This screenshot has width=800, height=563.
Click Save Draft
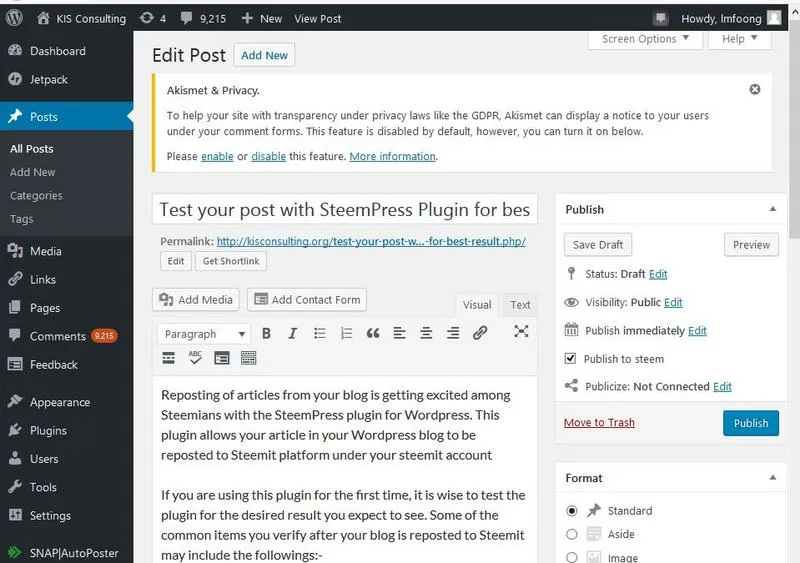(x=597, y=244)
